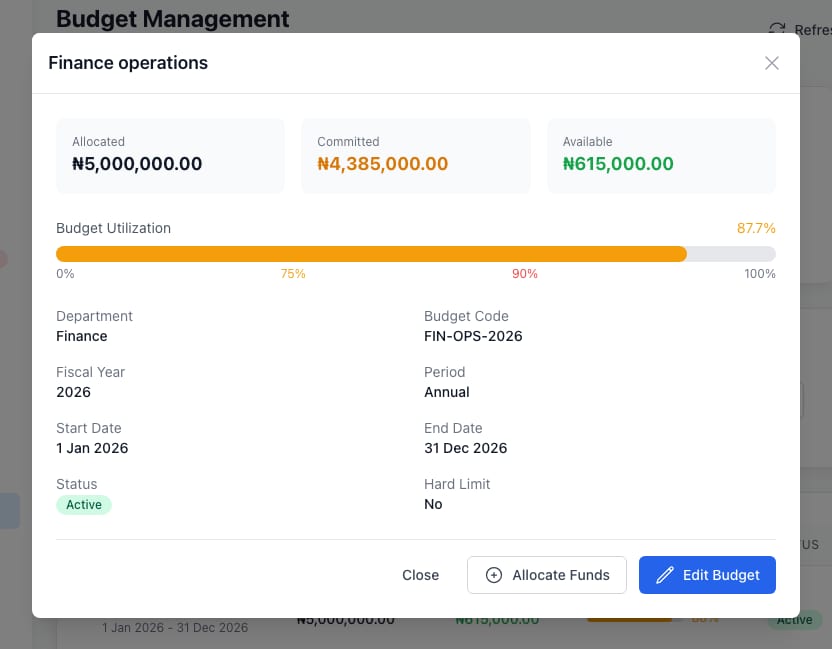
Task: Click the 75% threshold label
Action: 293,274
